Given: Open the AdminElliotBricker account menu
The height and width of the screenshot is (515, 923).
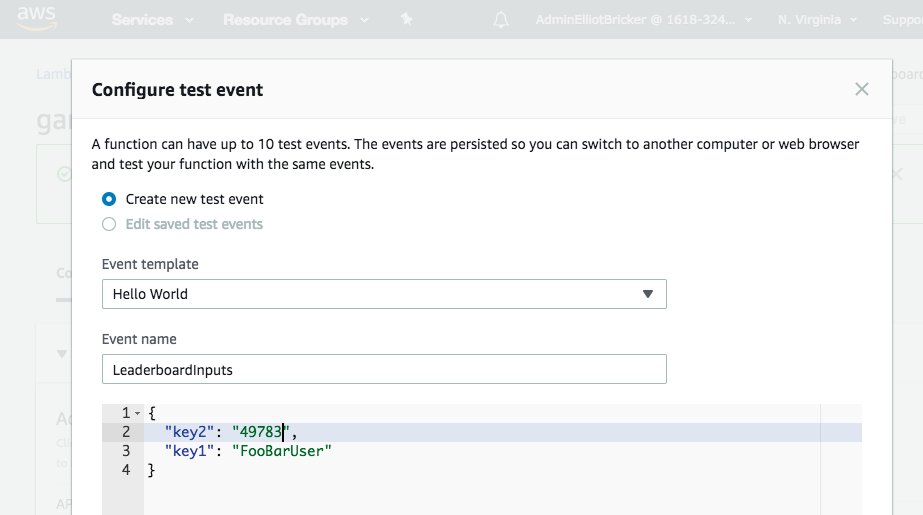Looking at the screenshot, I should (x=643, y=19).
